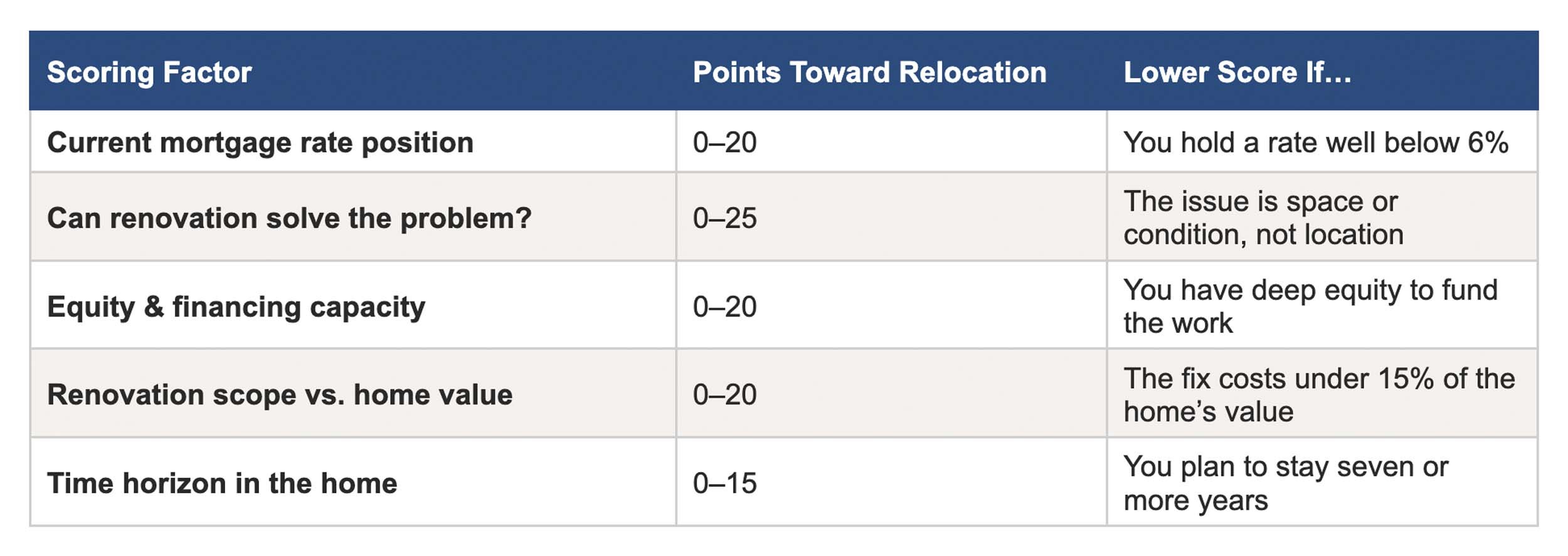Click 0–20 points in Renovation scope row

click(x=724, y=395)
